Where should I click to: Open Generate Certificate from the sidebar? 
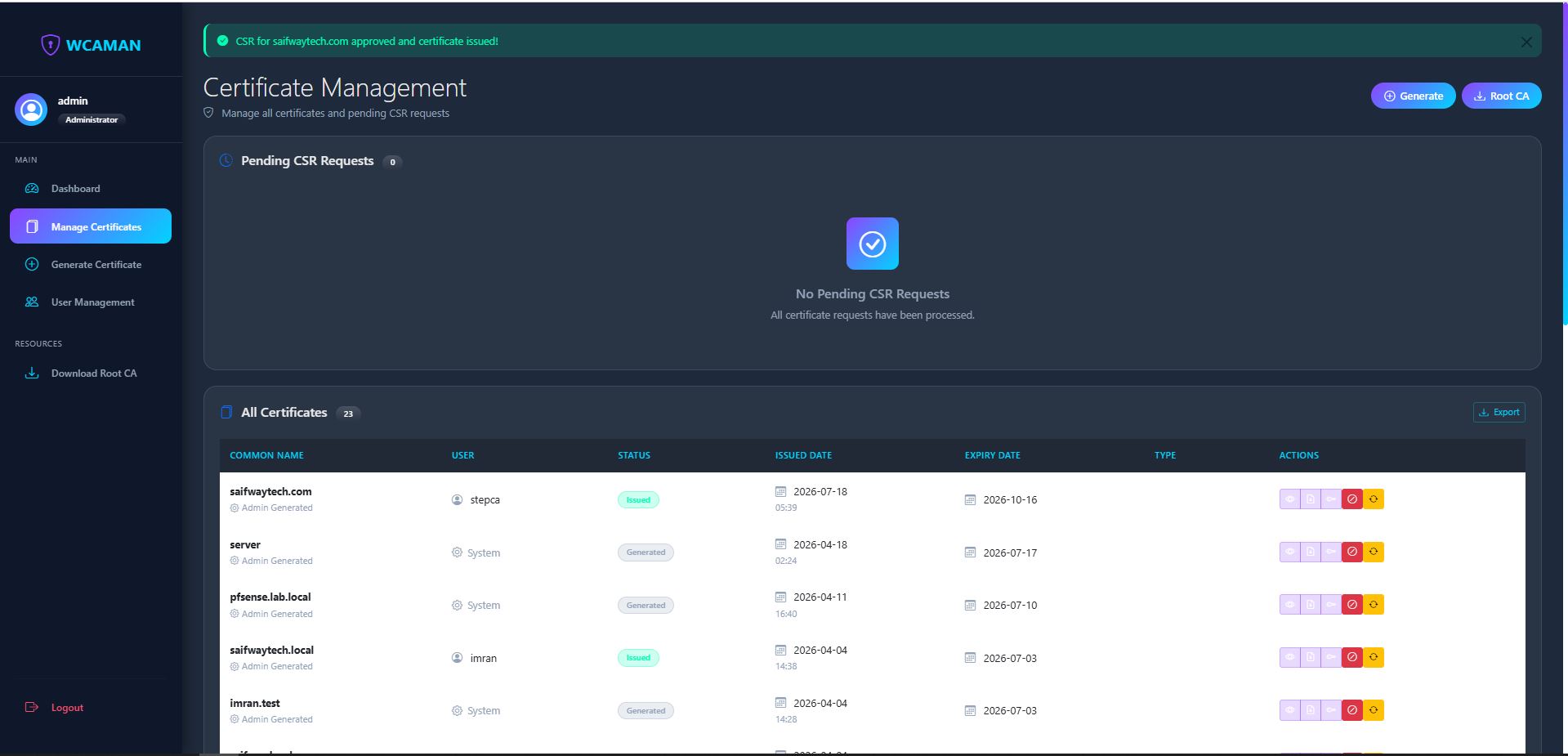[x=91, y=264]
